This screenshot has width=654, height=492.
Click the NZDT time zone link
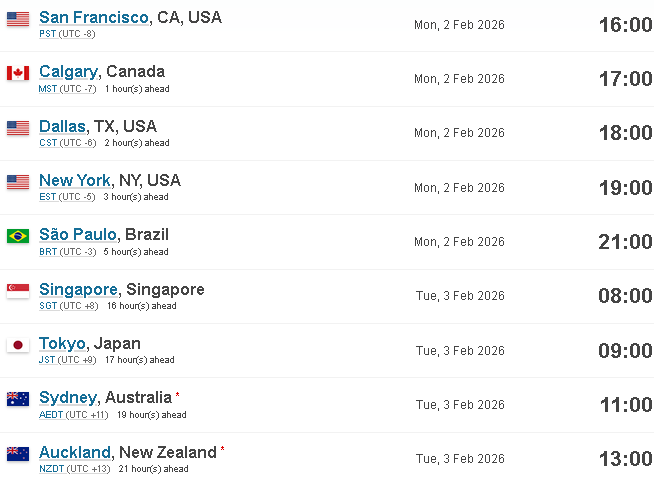click(52, 469)
